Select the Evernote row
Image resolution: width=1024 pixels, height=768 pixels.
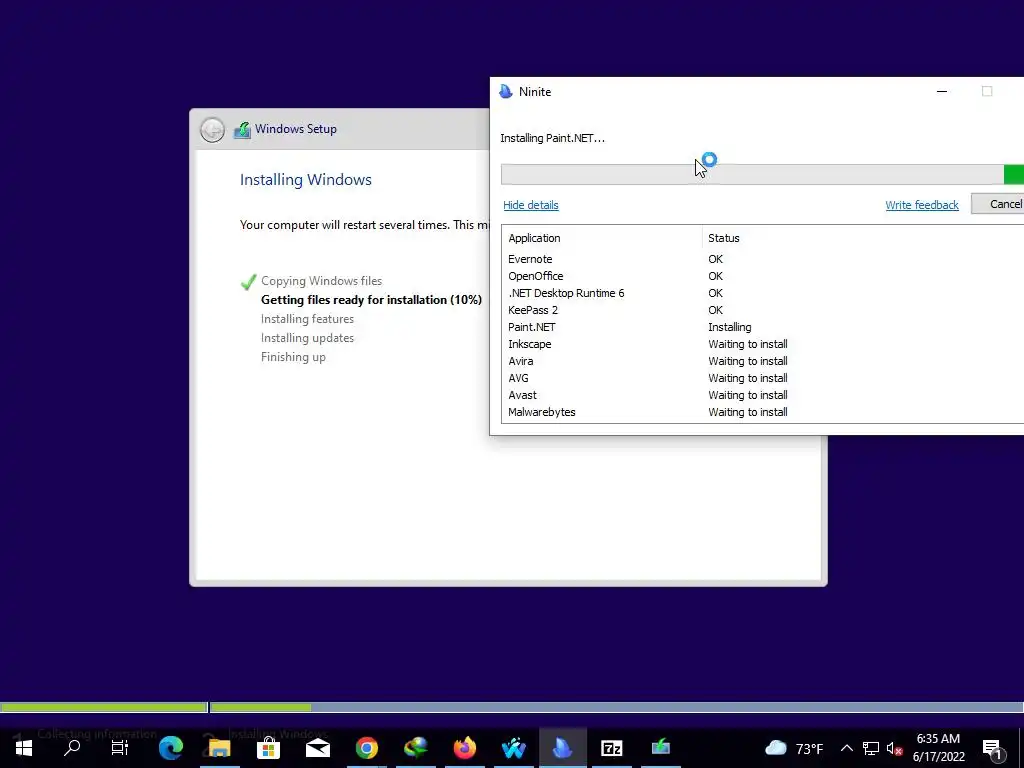(762, 259)
